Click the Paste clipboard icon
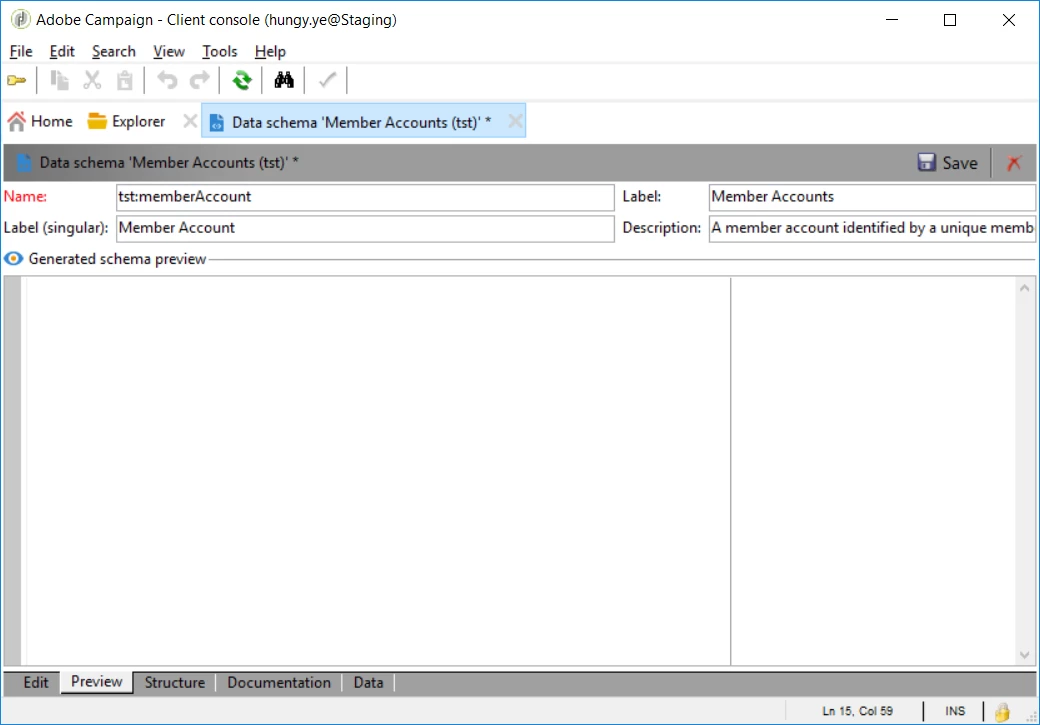The width and height of the screenshot is (1040, 725). pos(125,81)
